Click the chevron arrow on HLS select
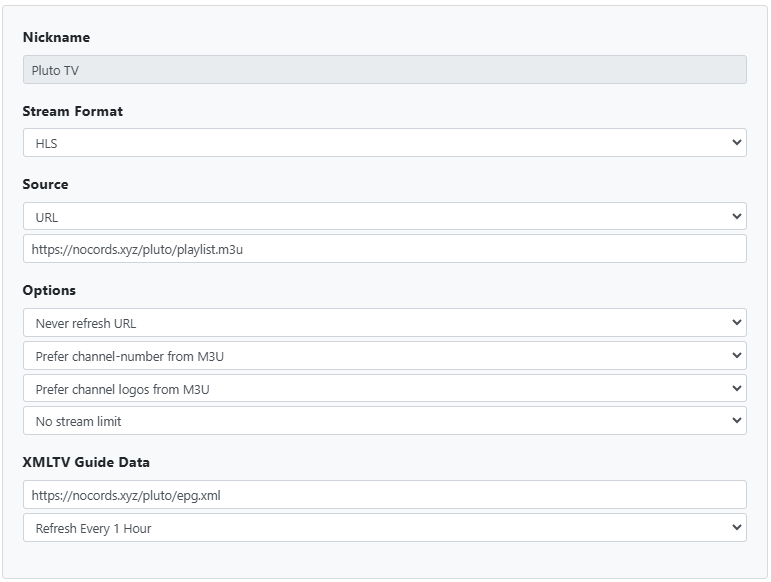This screenshot has height=582, width=771. pos(737,143)
